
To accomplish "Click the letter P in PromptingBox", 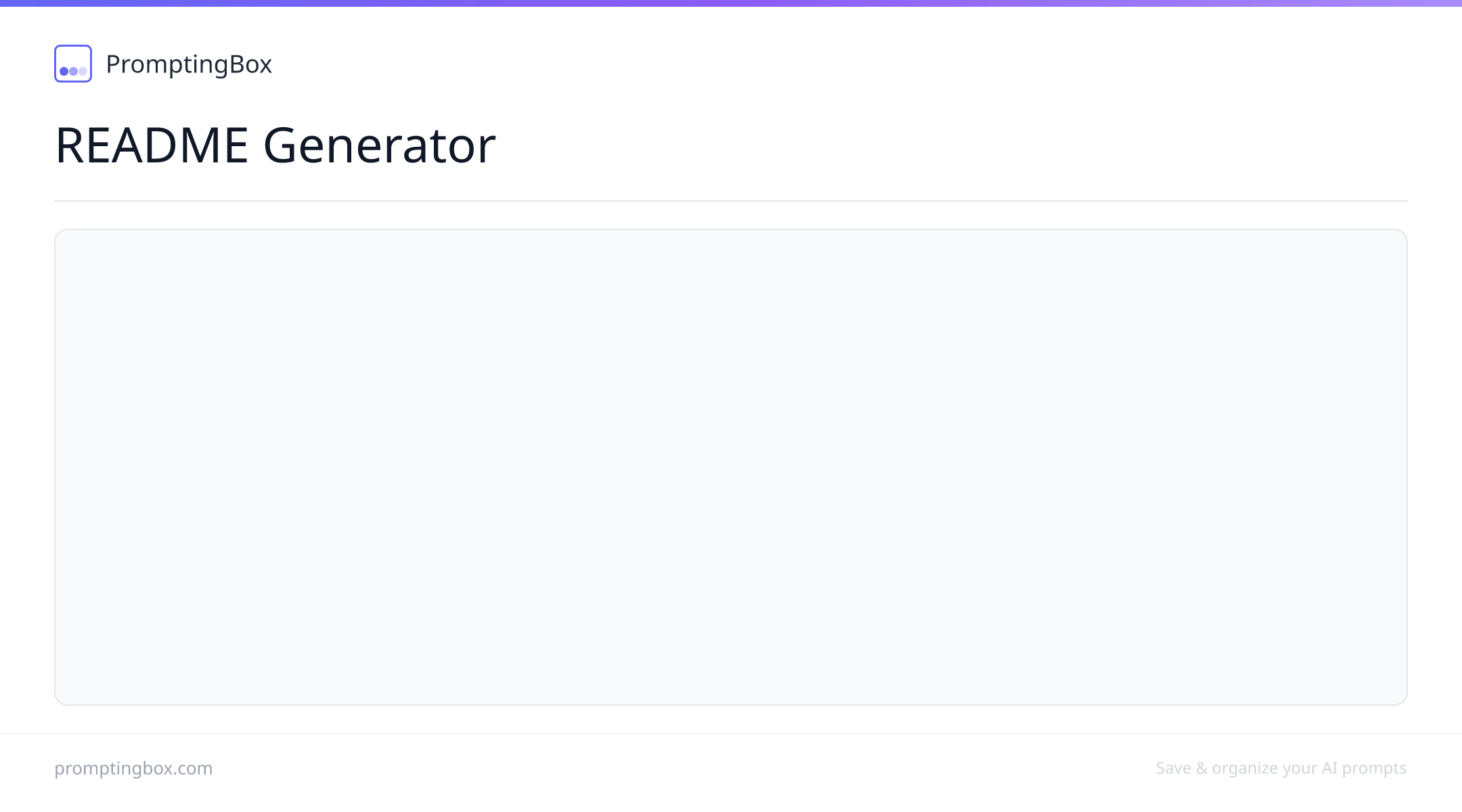I will click(x=114, y=64).
